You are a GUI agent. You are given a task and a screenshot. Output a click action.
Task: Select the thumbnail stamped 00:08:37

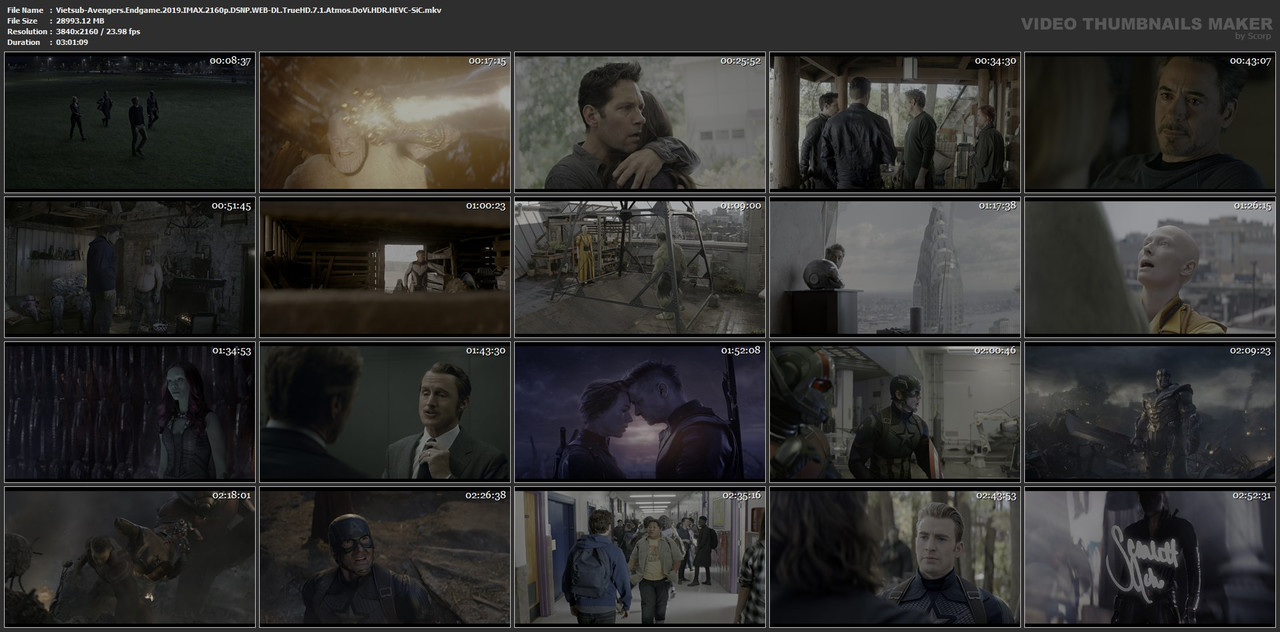click(130, 122)
